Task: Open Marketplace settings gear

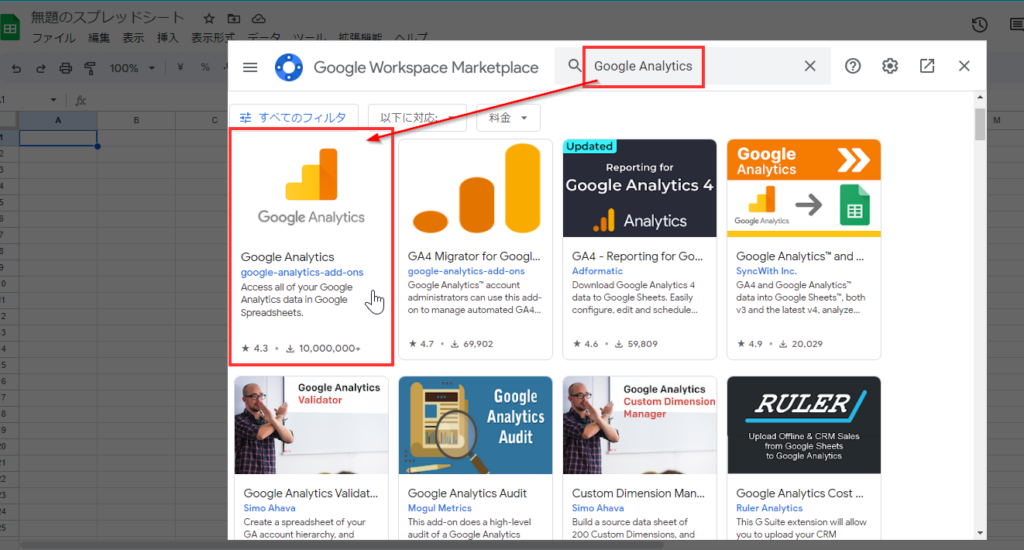Action: coord(889,65)
